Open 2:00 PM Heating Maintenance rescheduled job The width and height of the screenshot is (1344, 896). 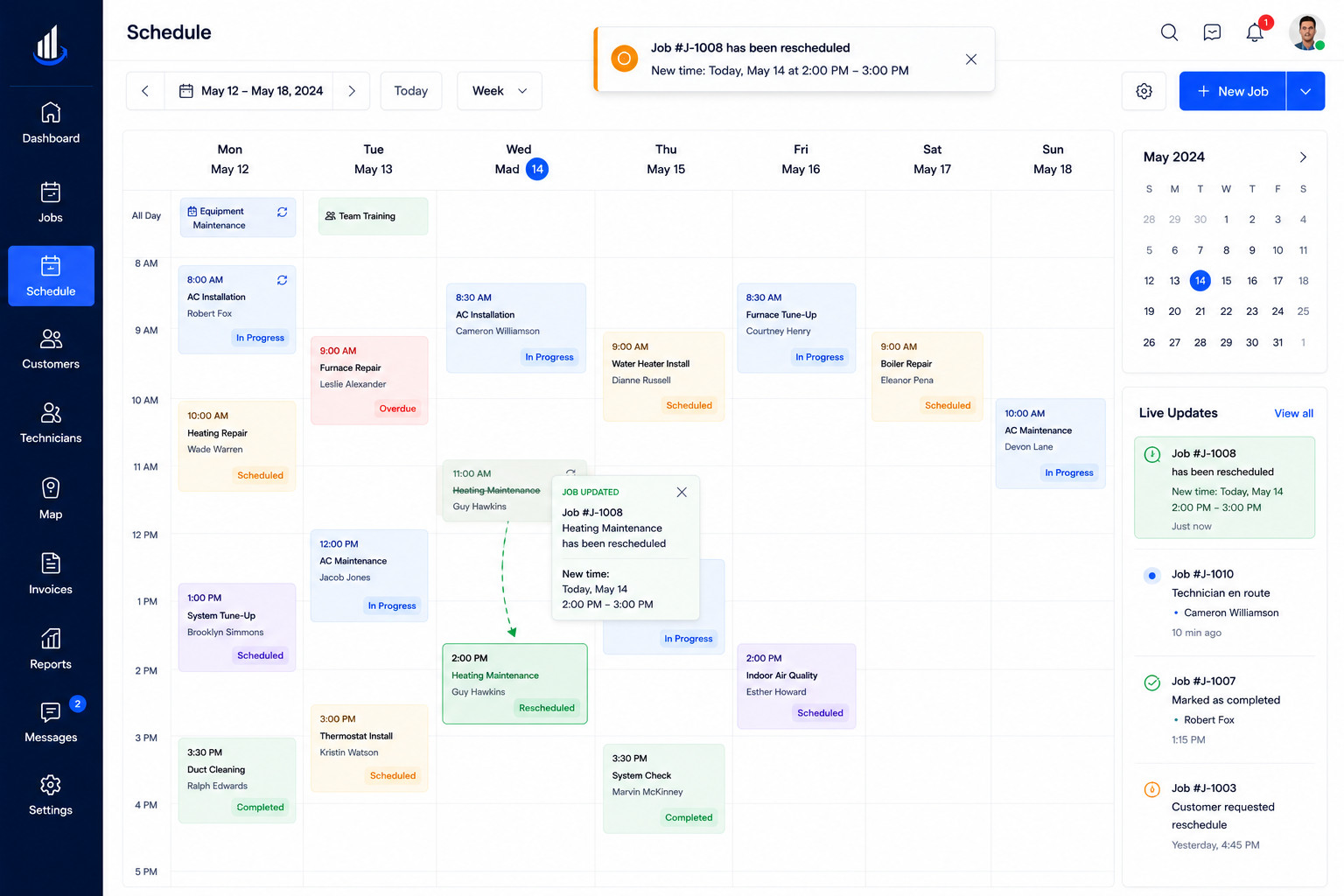pyautogui.click(x=514, y=684)
